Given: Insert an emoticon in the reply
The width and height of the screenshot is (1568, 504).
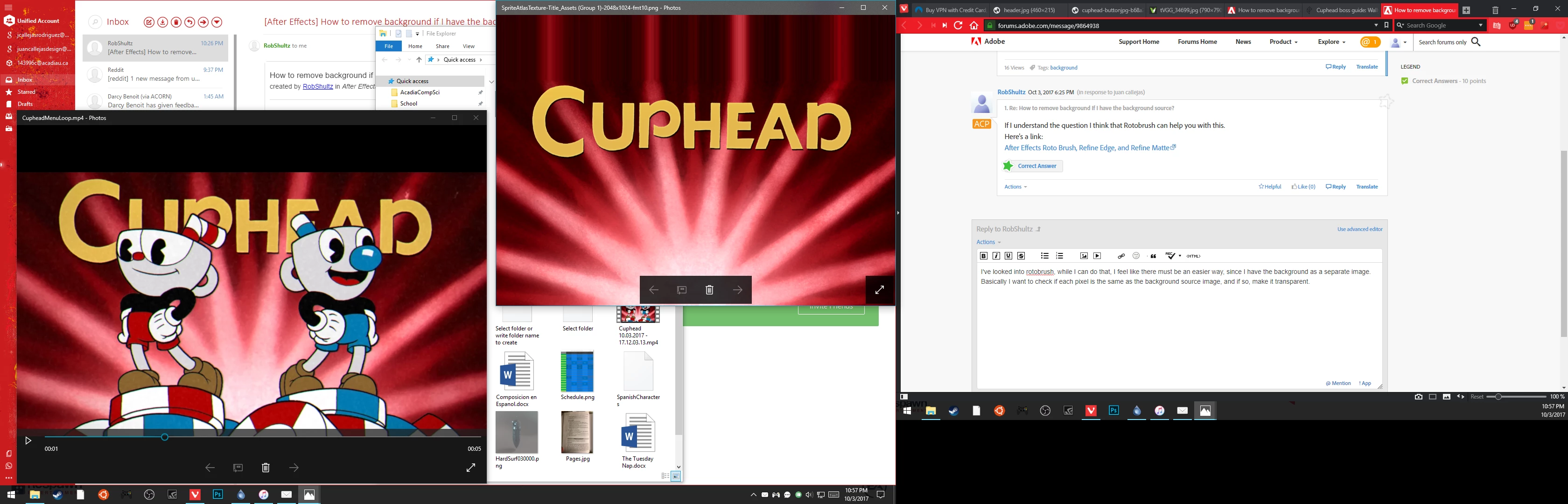Looking at the screenshot, I should point(1136,256).
